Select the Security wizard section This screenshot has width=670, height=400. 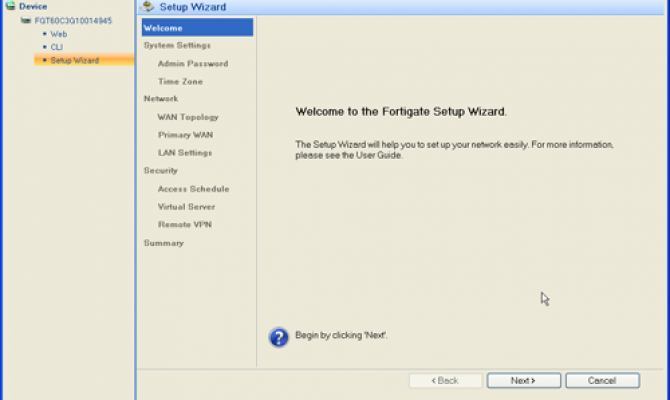click(x=161, y=171)
